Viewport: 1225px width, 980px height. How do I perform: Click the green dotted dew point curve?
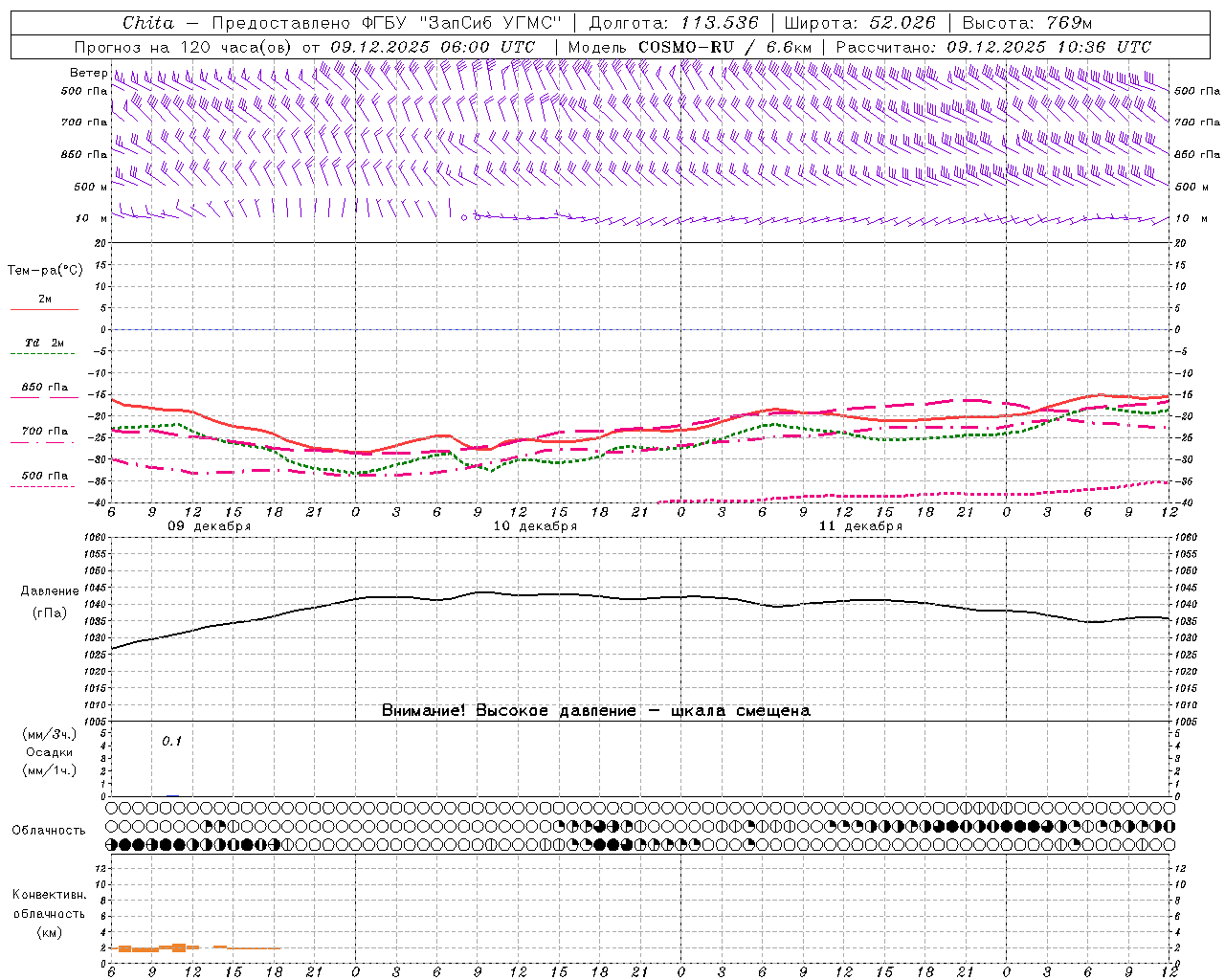coord(640,448)
